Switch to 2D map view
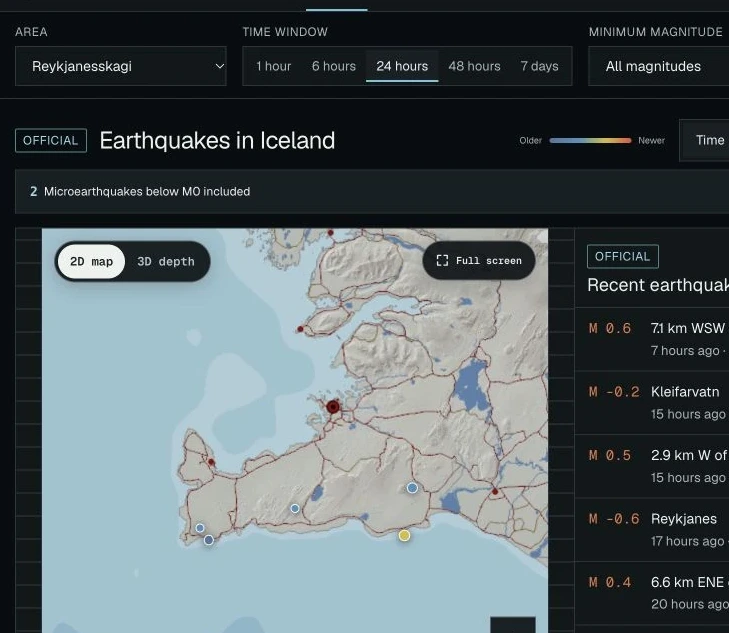Viewport: 729px width, 633px height. point(92,262)
